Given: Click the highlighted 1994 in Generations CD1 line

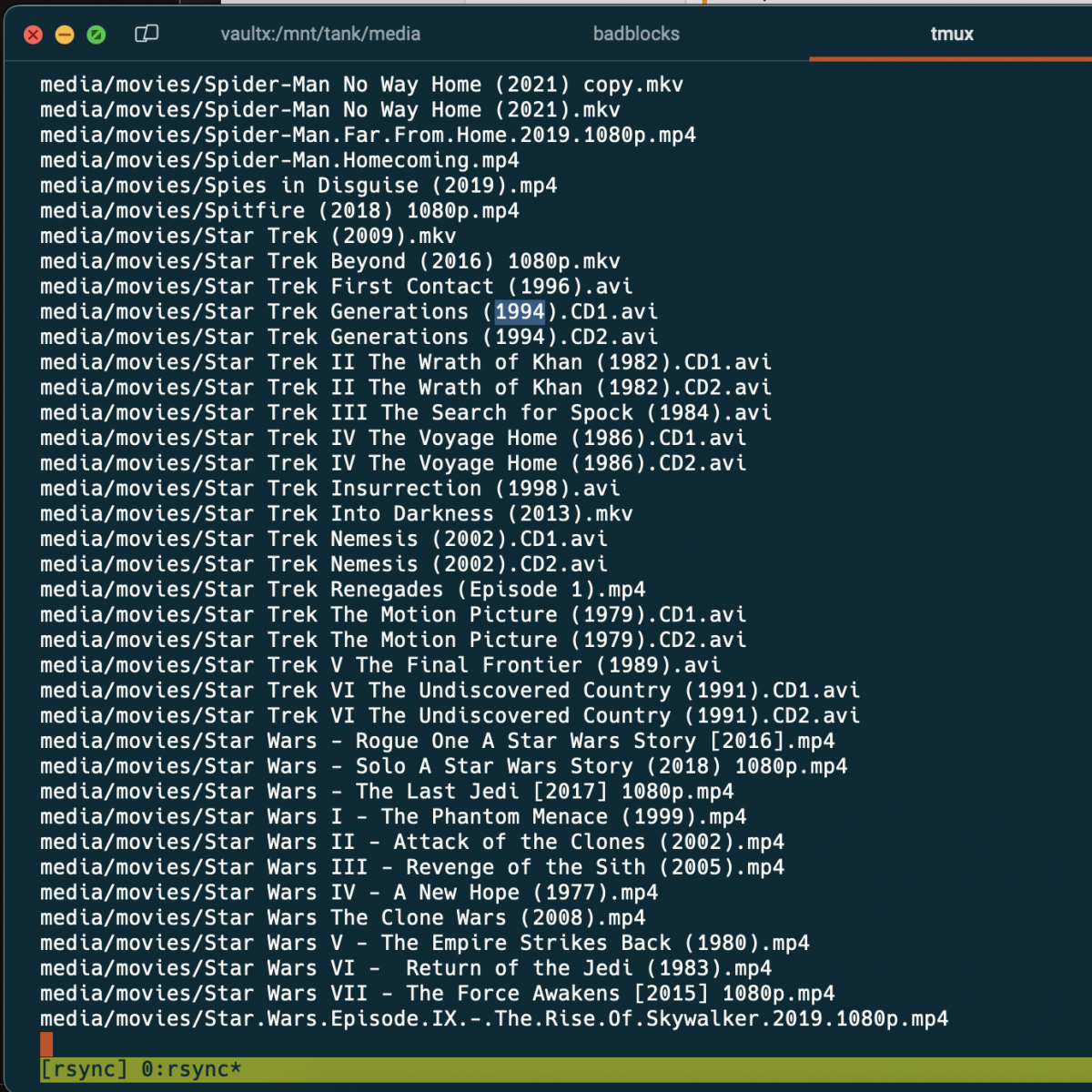Looking at the screenshot, I should (x=520, y=312).
